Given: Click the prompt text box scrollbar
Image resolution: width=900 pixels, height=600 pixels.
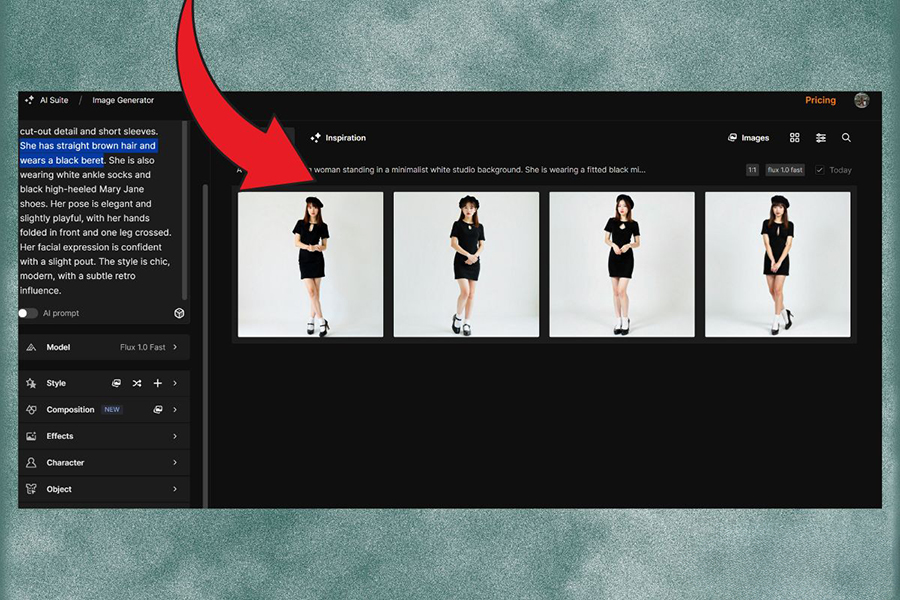Looking at the screenshot, I should pyautogui.click(x=184, y=210).
